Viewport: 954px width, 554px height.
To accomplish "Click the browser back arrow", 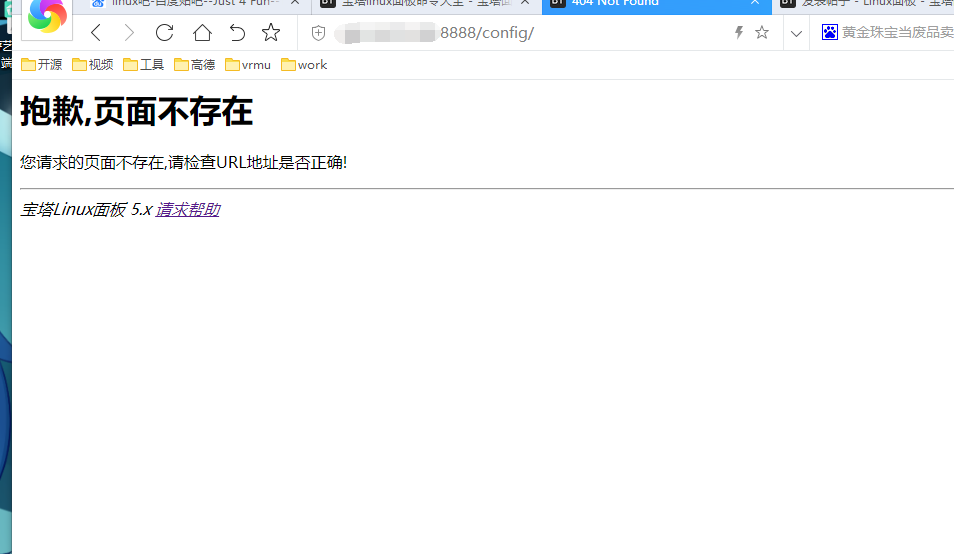I will pyautogui.click(x=96, y=33).
